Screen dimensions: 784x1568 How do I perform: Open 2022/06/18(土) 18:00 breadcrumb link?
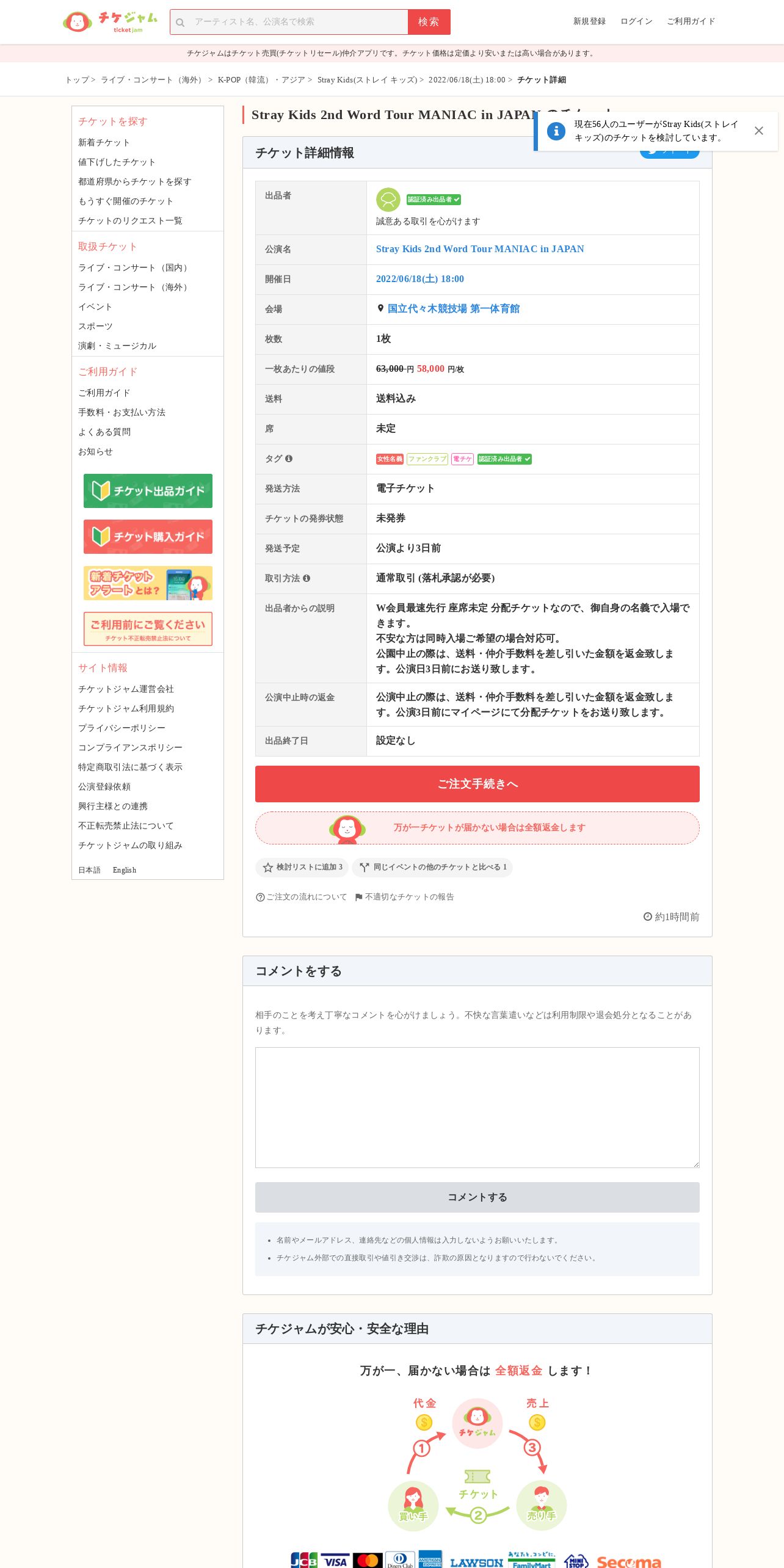(x=466, y=80)
